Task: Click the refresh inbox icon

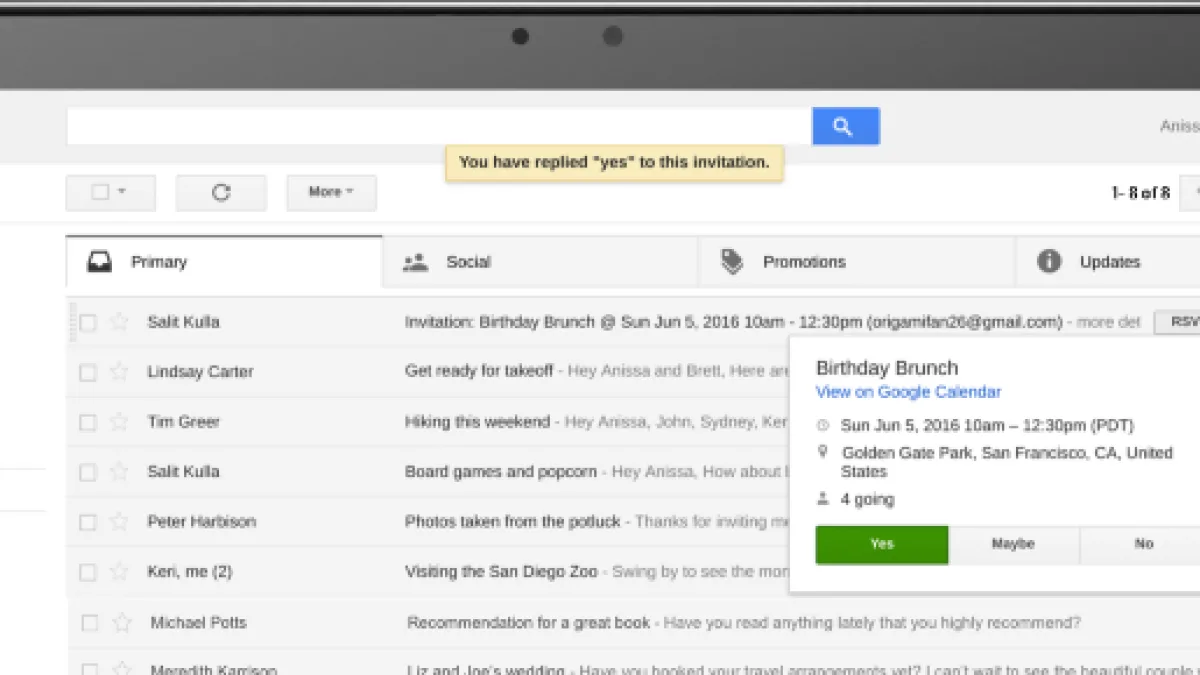Action: (x=221, y=193)
